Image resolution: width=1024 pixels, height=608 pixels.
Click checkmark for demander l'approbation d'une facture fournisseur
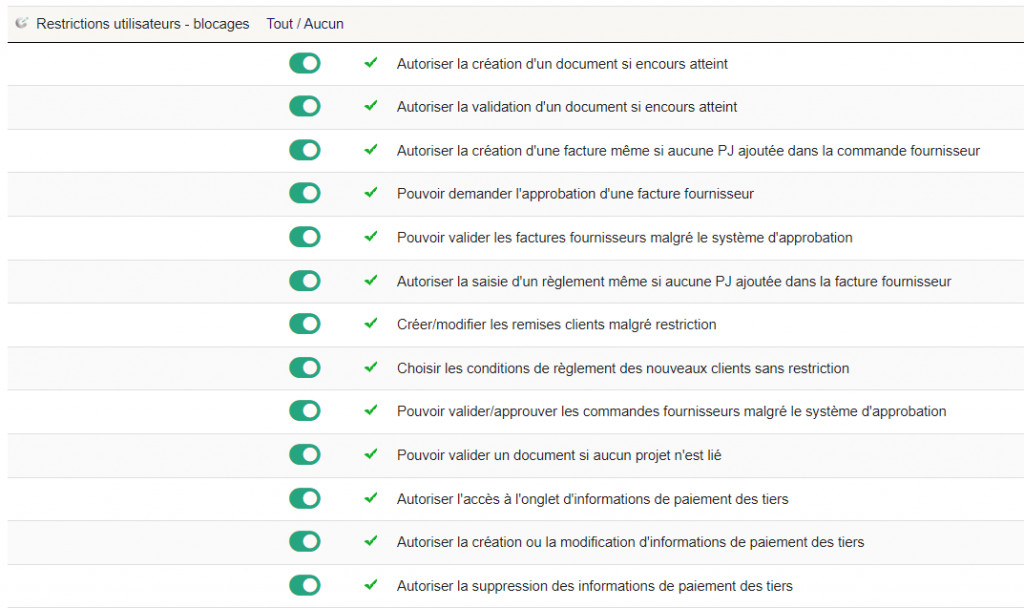tap(371, 193)
